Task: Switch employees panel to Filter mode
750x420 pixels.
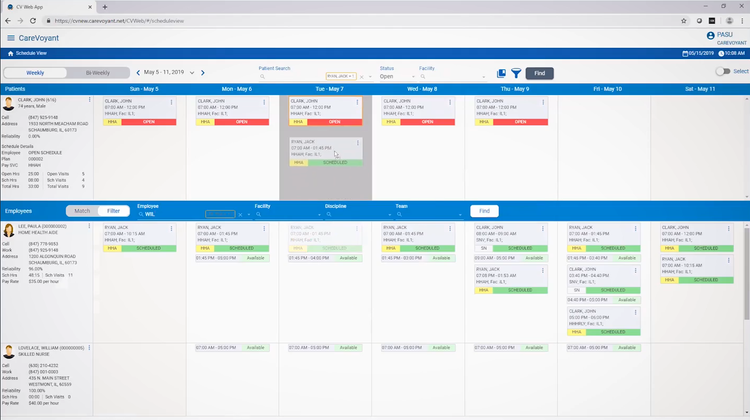Action: click(x=113, y=211)
